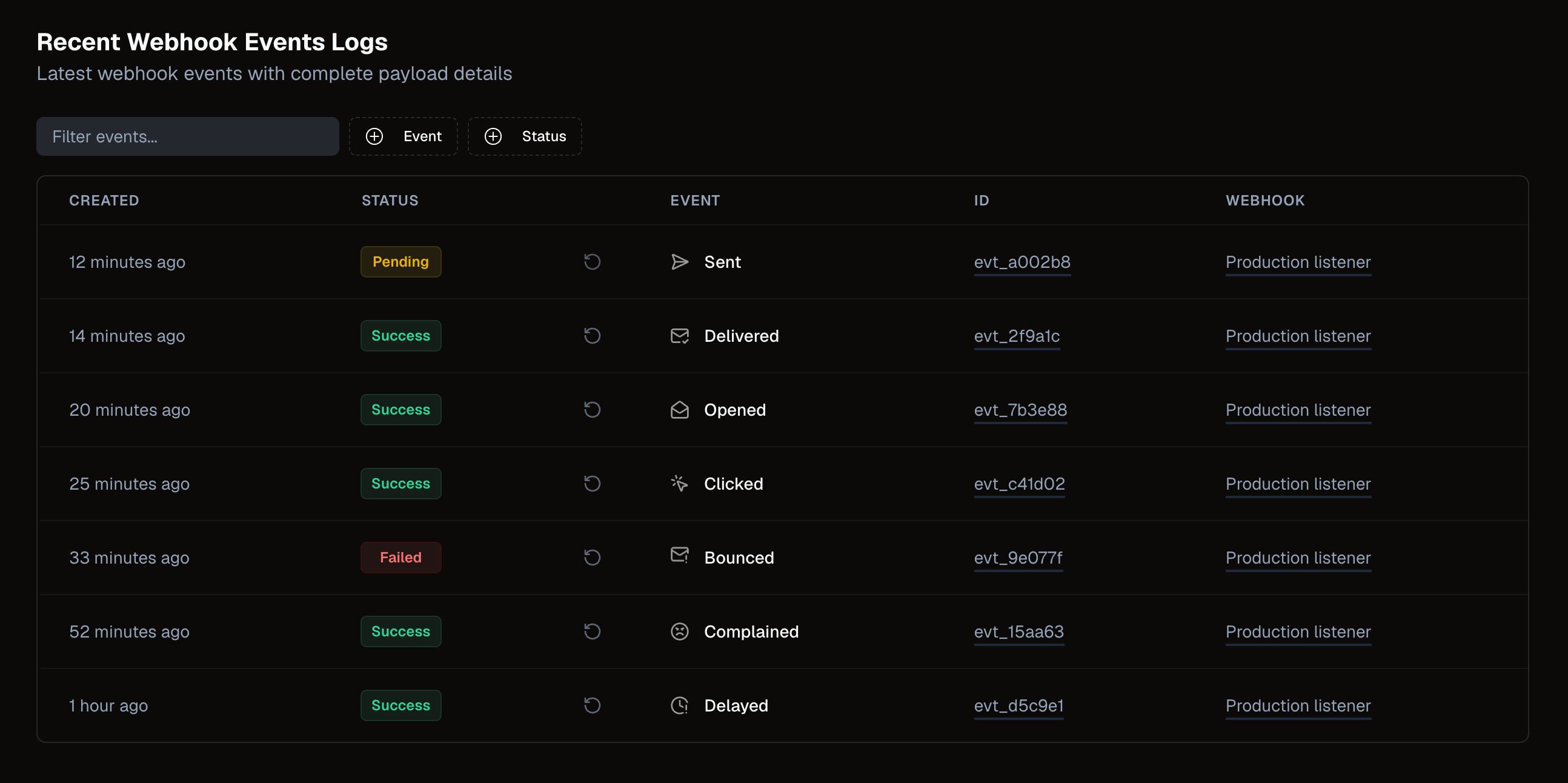Open the Status filter dropdown
This screenshot has height=783, width=1568.
click(525, 136)
